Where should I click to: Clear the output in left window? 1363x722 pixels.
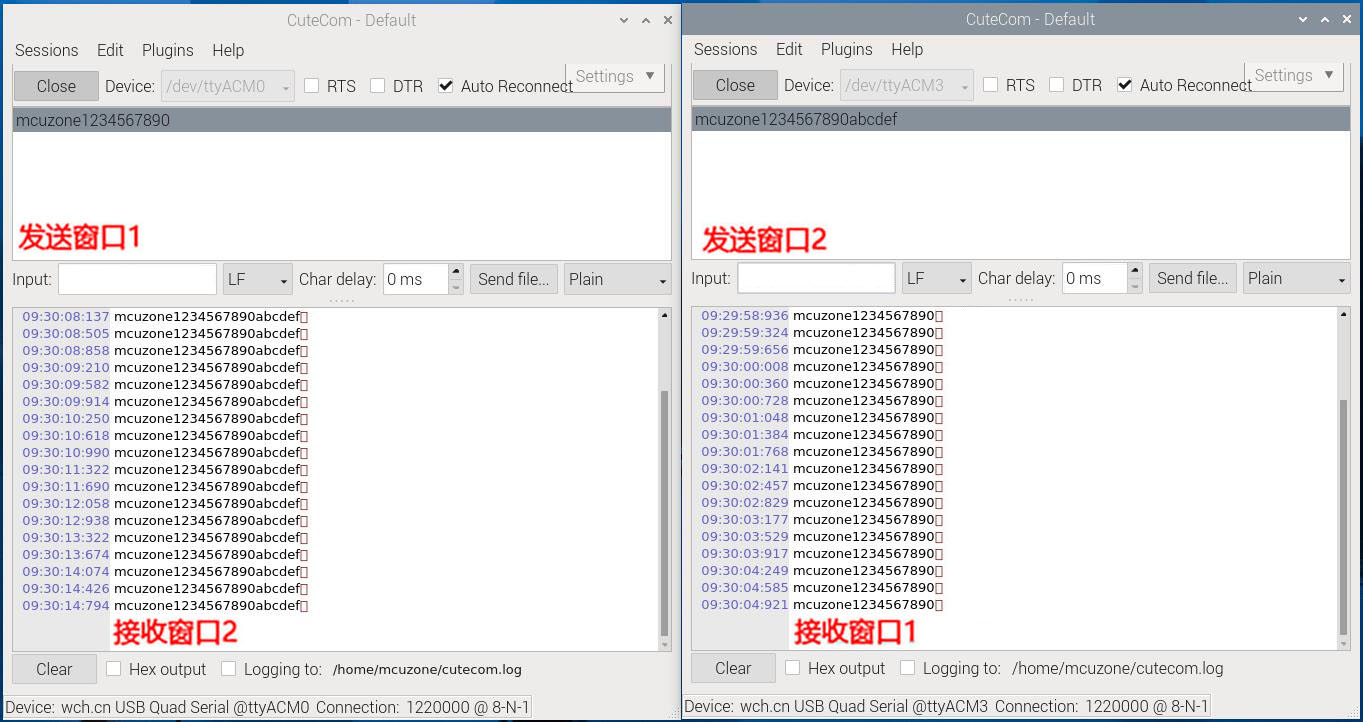tap(55, 669)
